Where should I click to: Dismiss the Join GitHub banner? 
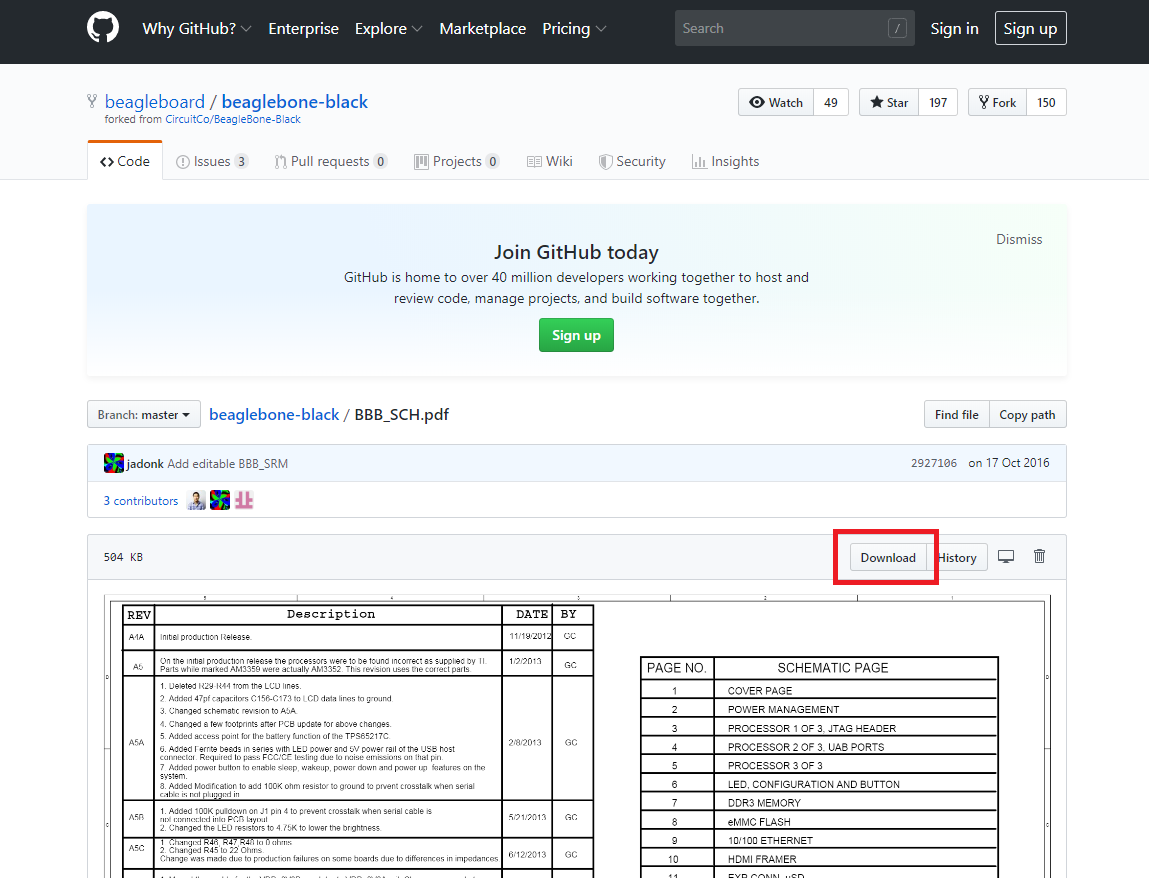[1019, 239]
